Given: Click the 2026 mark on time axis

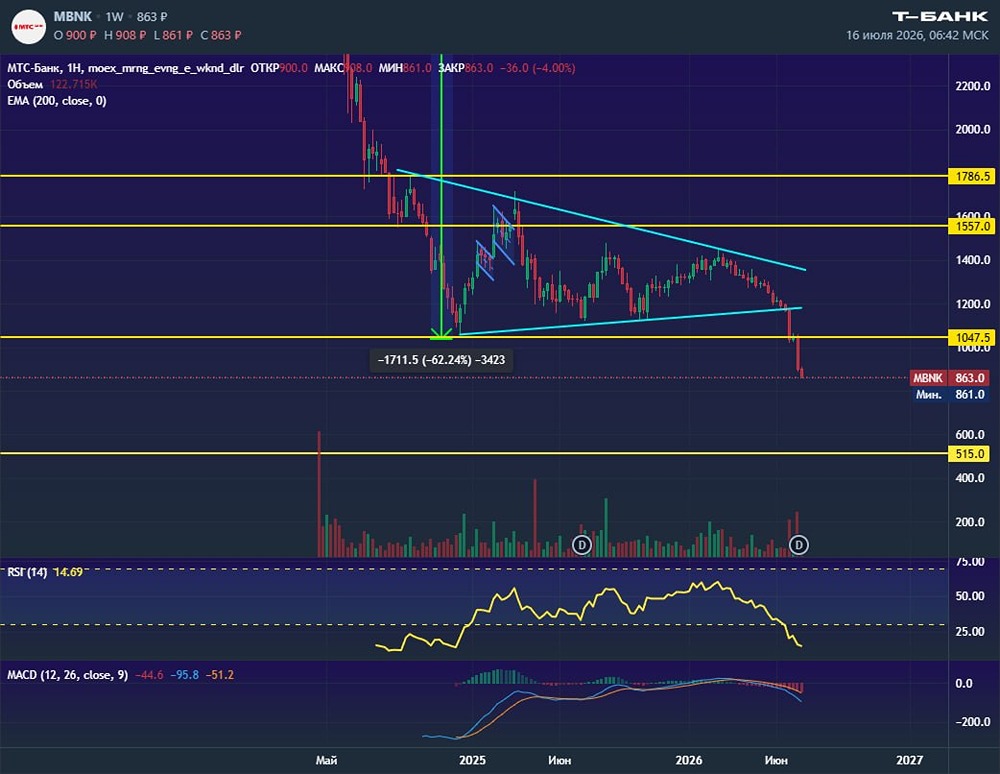Looking at the screenshot, I should pos(689,760).
